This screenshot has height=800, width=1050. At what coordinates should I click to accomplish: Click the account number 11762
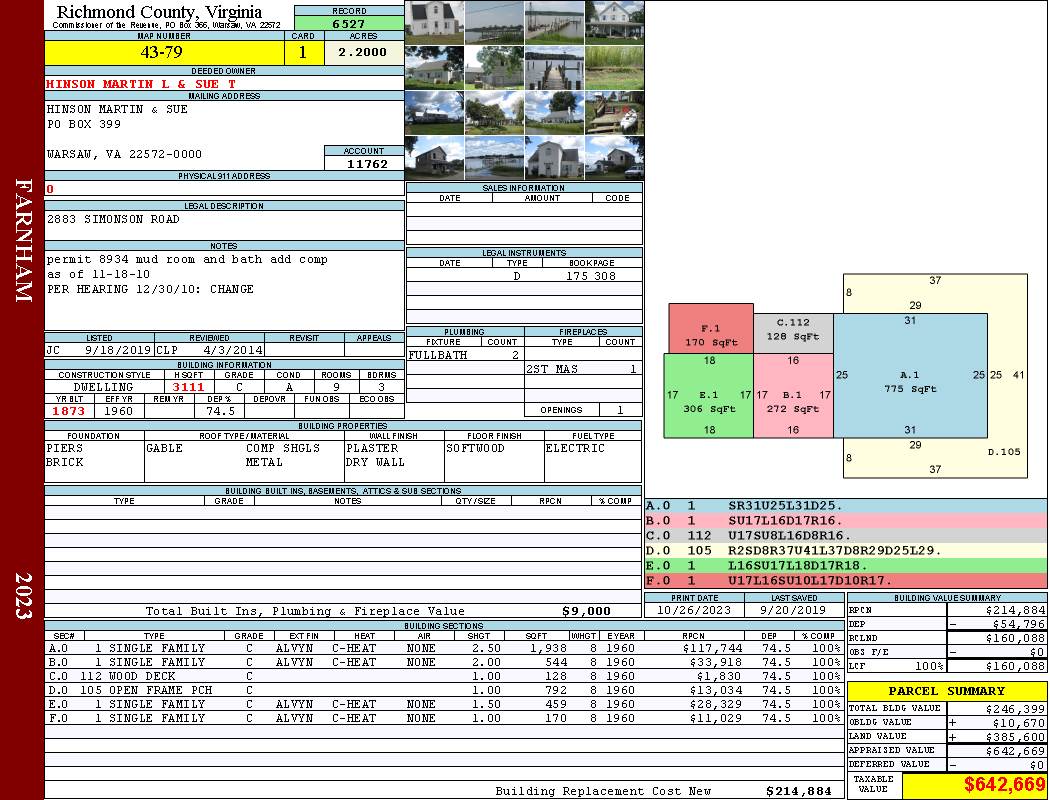(x=367, y=164)
